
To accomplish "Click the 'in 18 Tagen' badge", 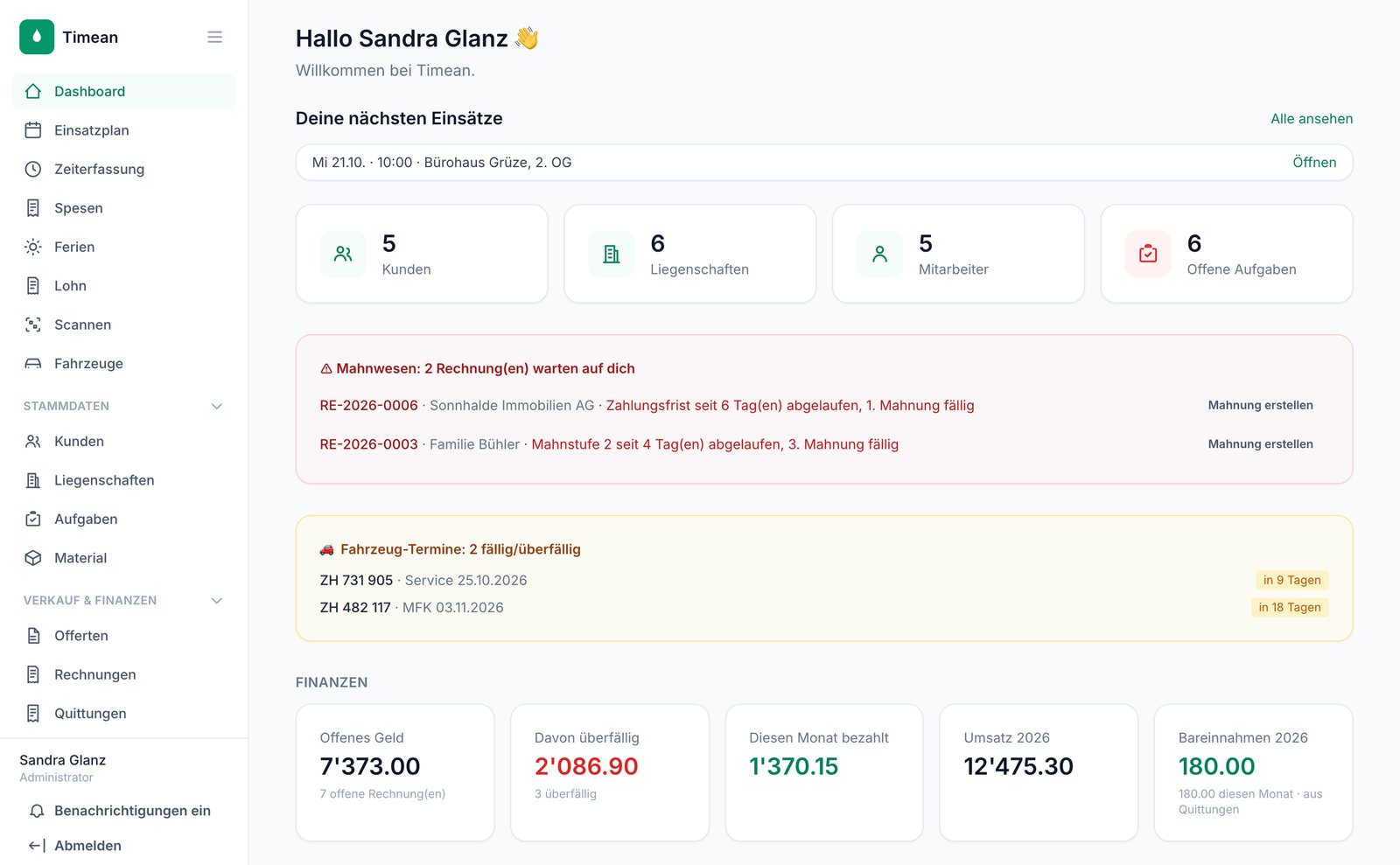I will click(1290, 608).
